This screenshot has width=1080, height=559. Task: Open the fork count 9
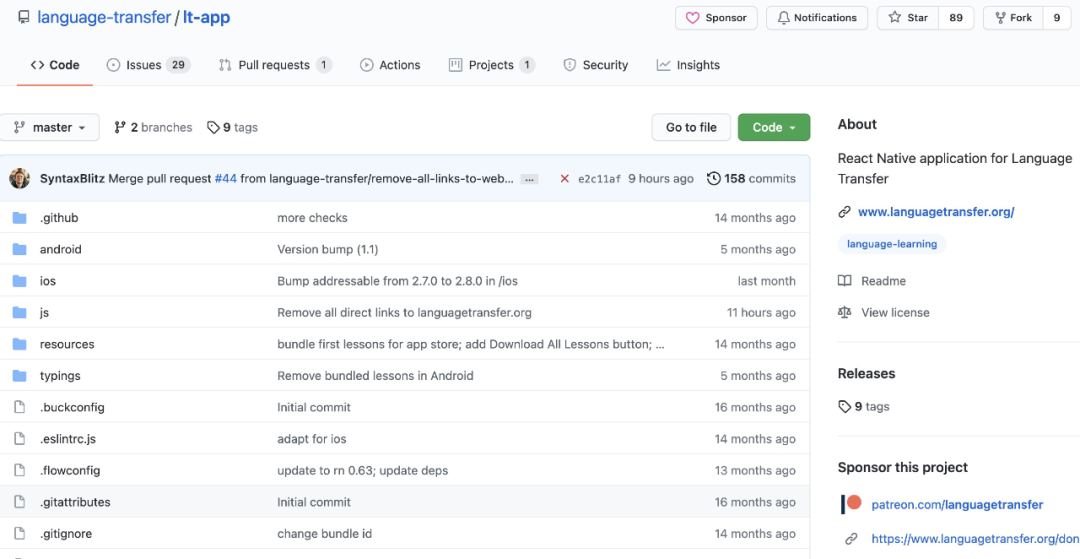click(x=1057, y=18)
